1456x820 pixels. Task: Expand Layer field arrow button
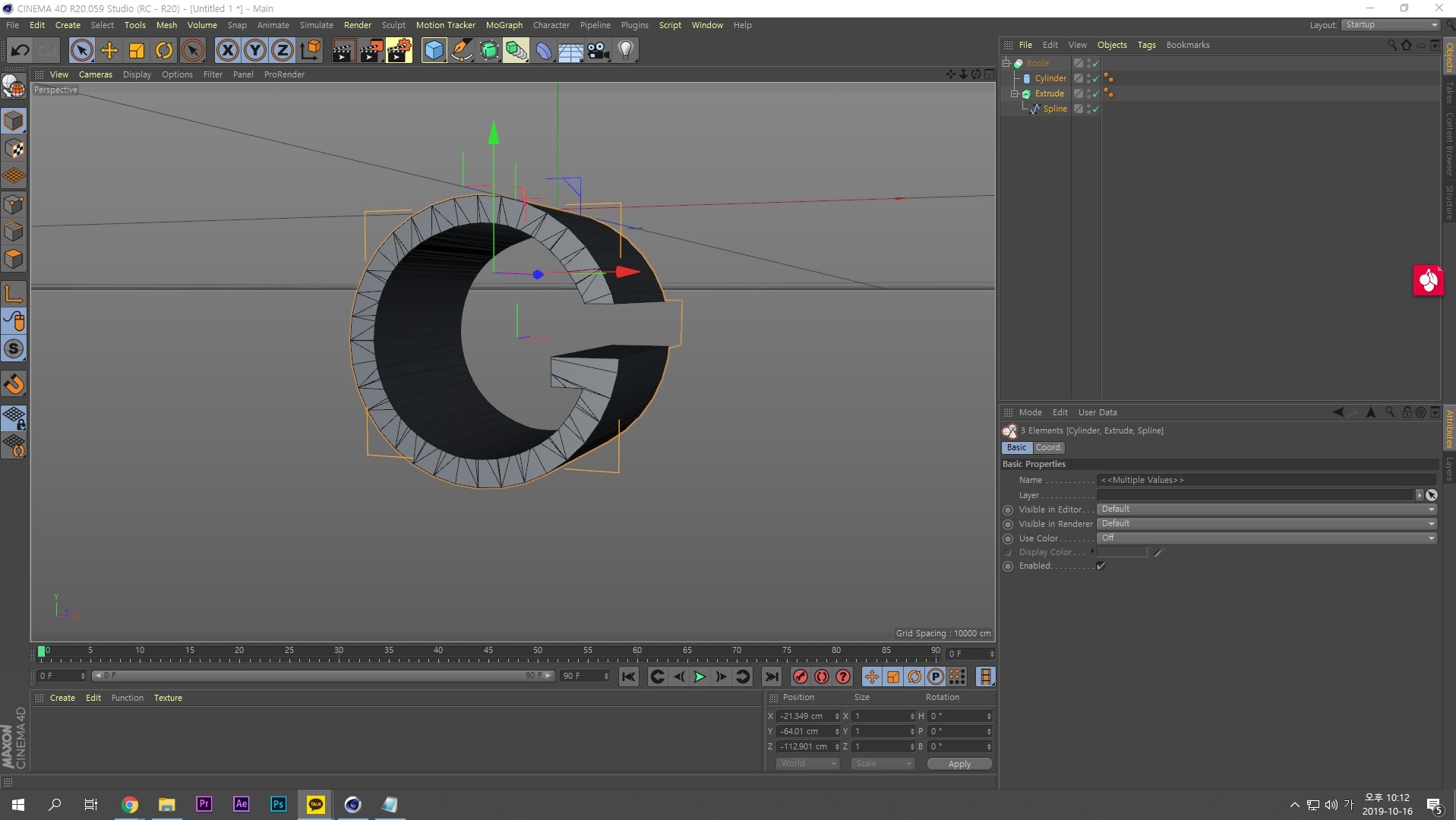pos(1419,495)
